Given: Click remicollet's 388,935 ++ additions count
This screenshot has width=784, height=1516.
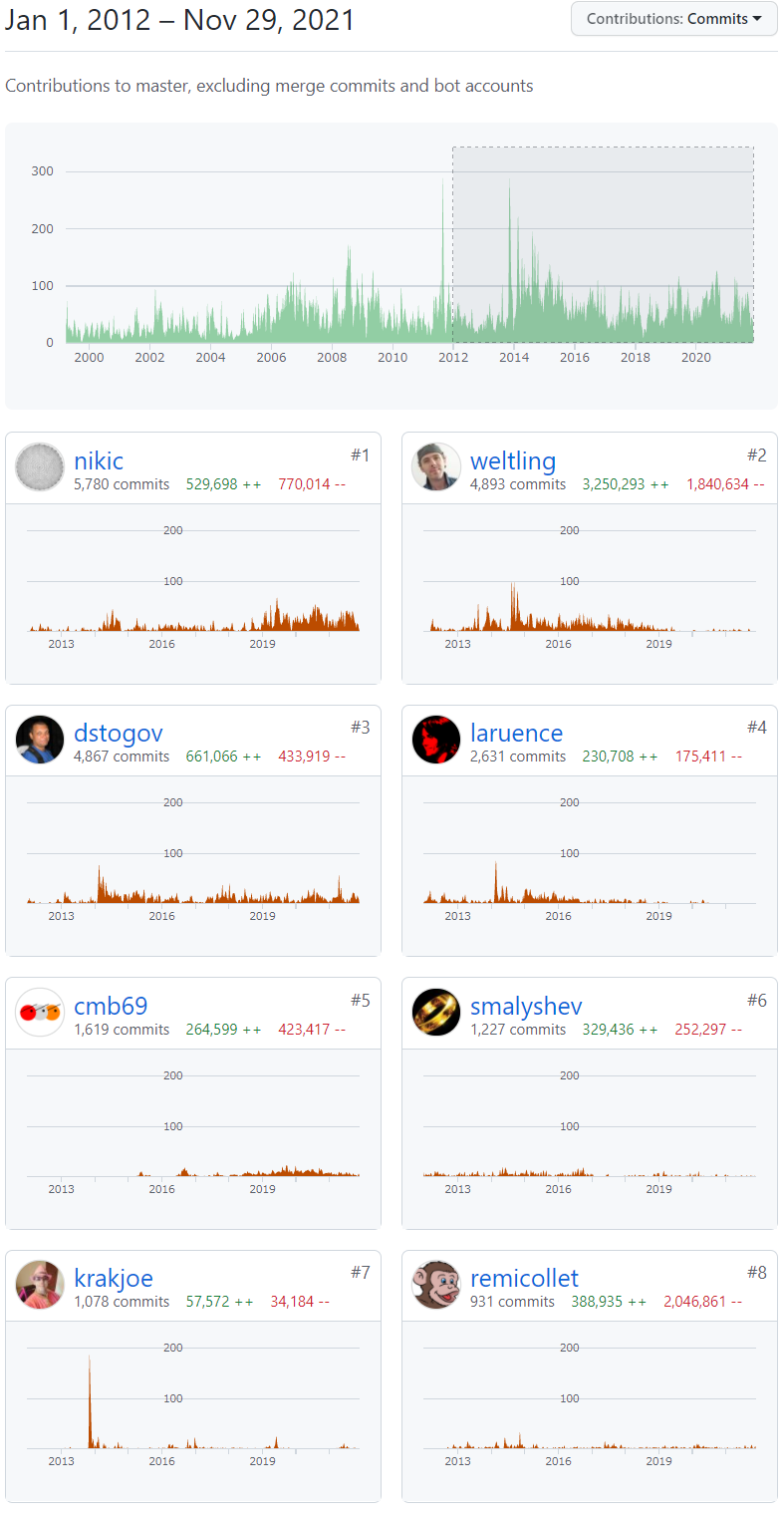Looking at the screenshot, I should click(x=609, y=1302).
